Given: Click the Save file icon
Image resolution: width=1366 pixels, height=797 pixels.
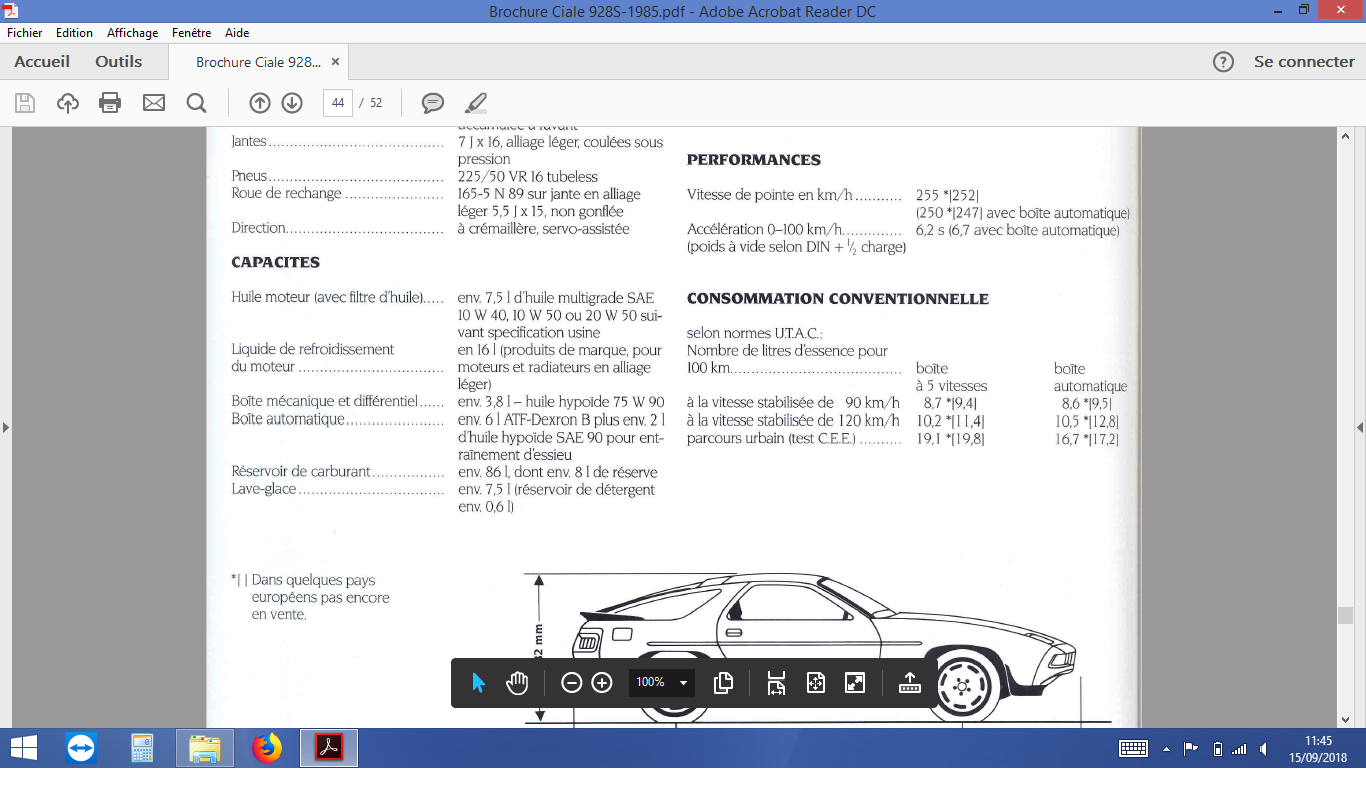Looking at the screenshot, I should 25,102.
